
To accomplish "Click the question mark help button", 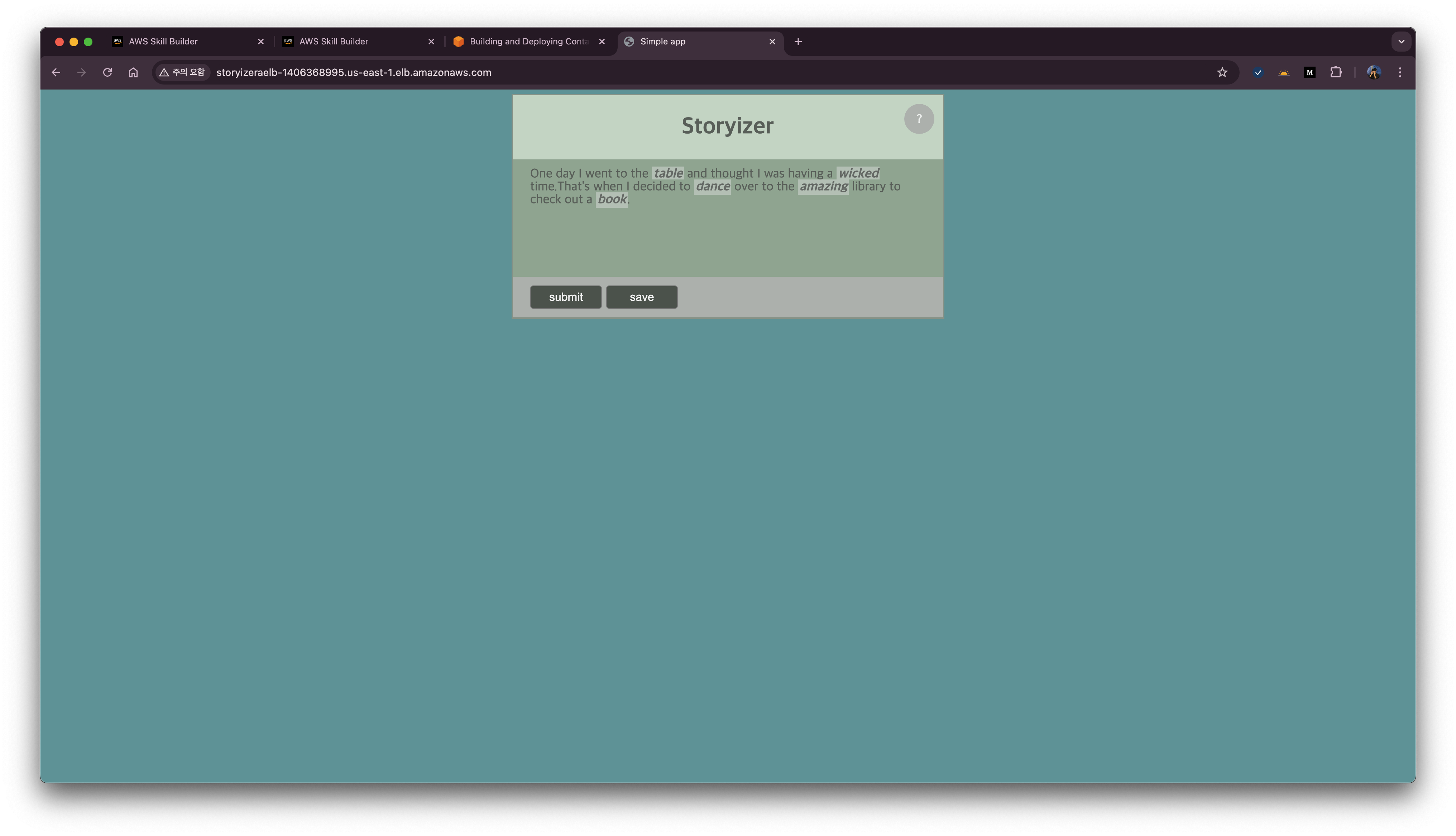I will click(x=919, y=119).
